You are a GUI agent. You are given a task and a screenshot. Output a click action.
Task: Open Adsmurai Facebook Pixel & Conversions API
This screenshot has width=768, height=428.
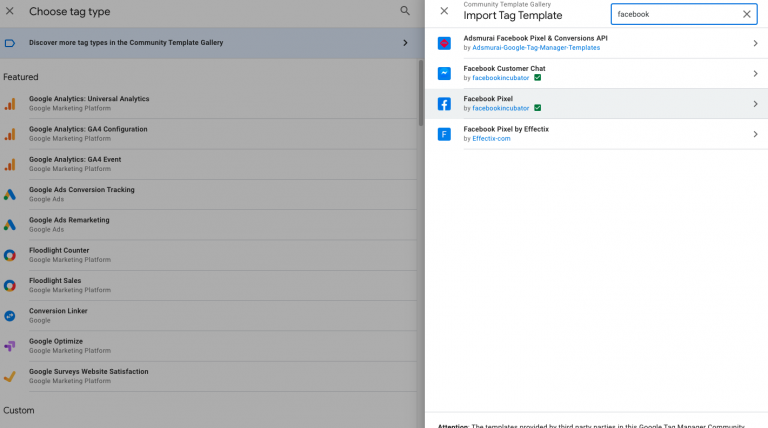[535, 38]
